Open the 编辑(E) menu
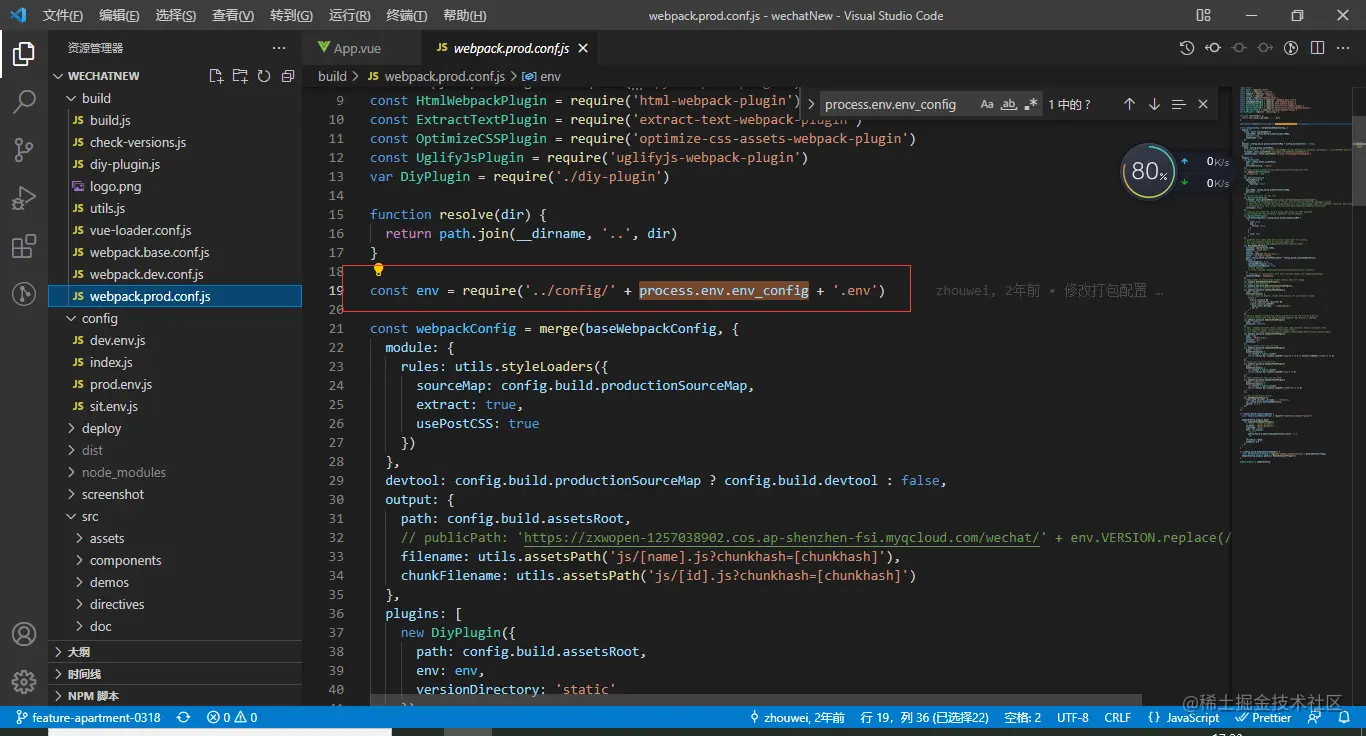Screen dimensions: 1366x736 (120, 15)
